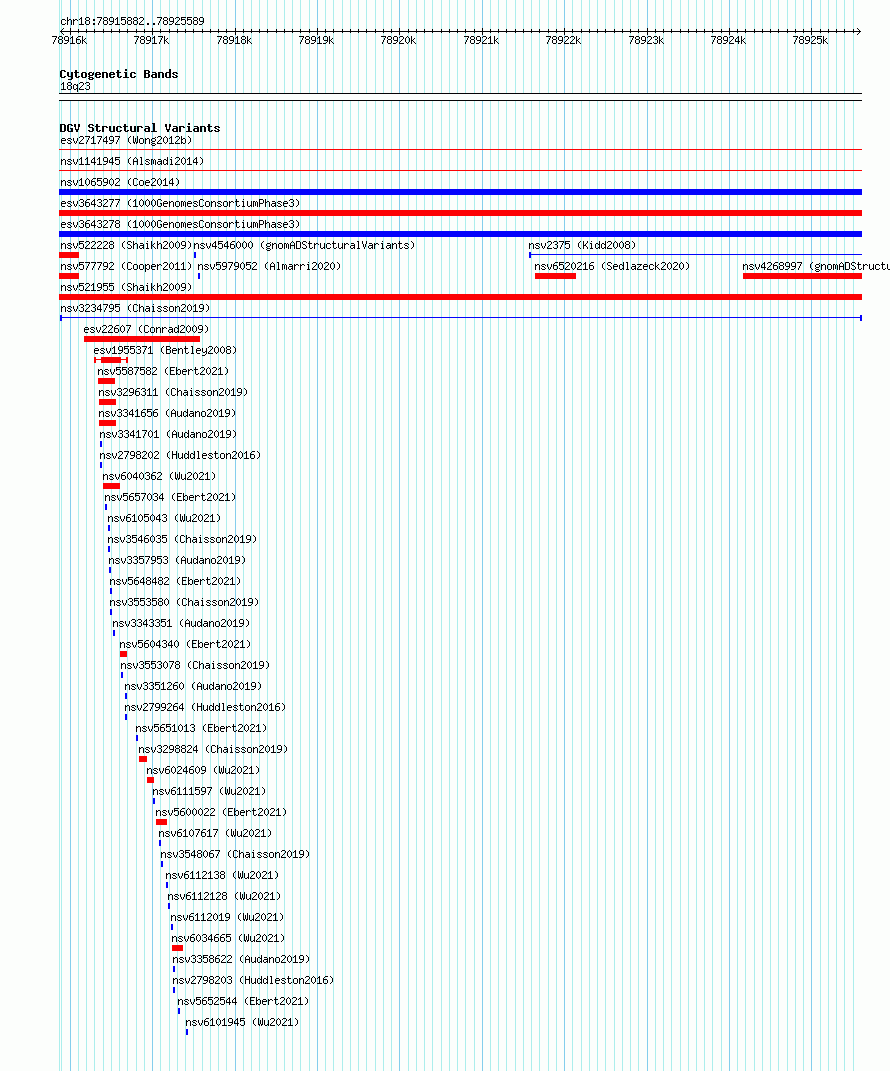
Task: Select nsv2375 (Kidd2008) variant label
Action: coord(582,245)
